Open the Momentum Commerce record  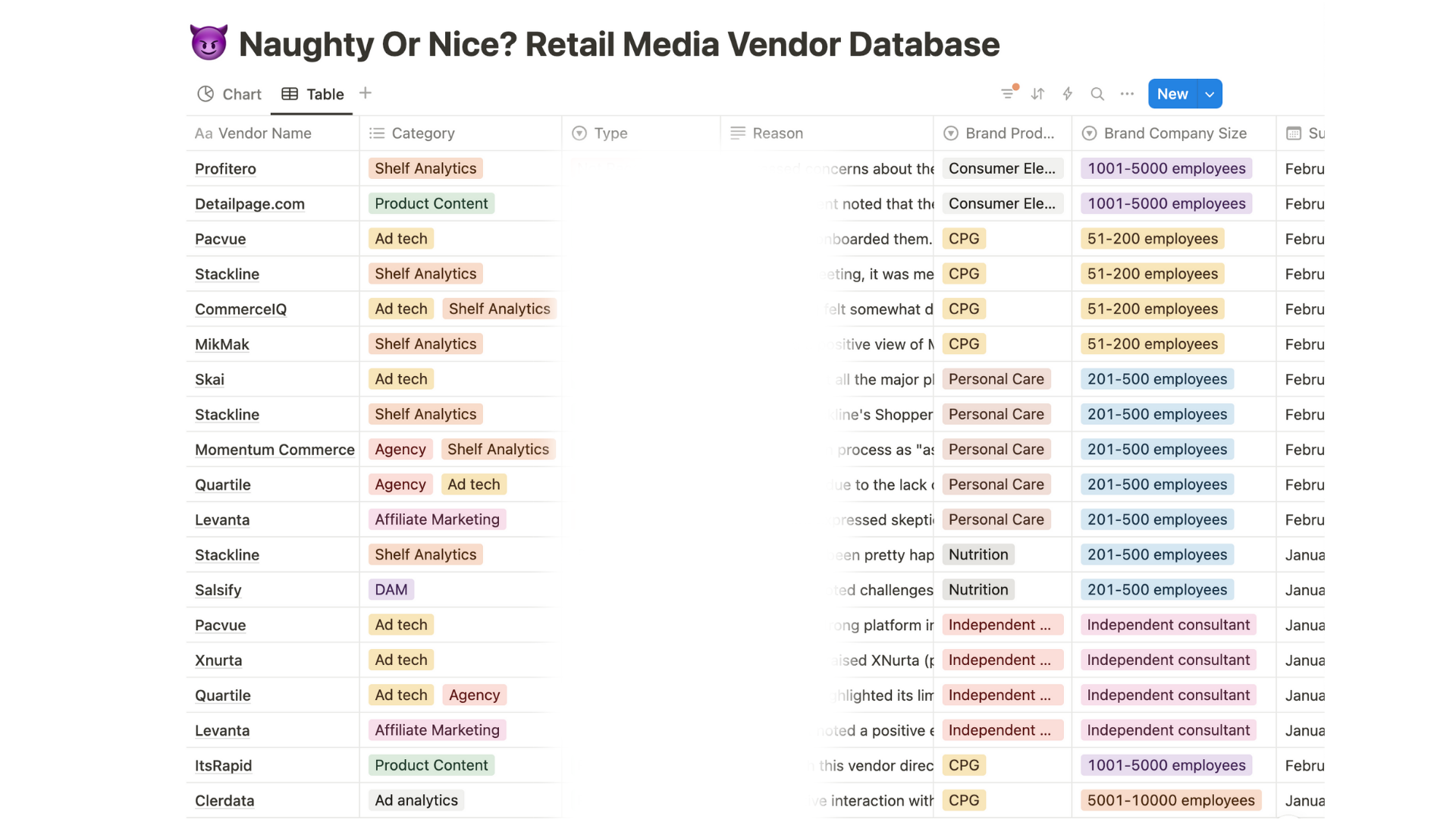tap(275, 449)
